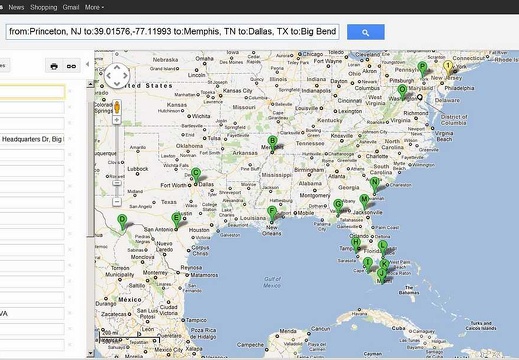
Task: Click the Kansas City label on the map
Action: click(x=237, y=91)
